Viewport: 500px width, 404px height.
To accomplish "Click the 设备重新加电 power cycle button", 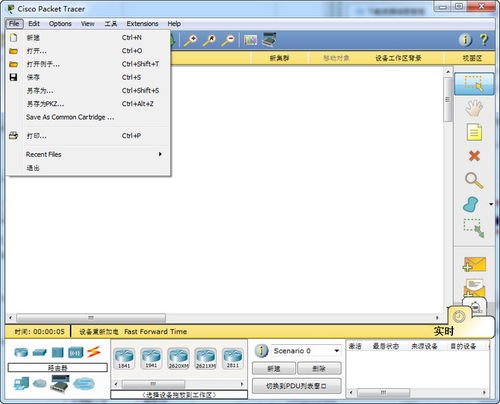I will click(98, 332).
